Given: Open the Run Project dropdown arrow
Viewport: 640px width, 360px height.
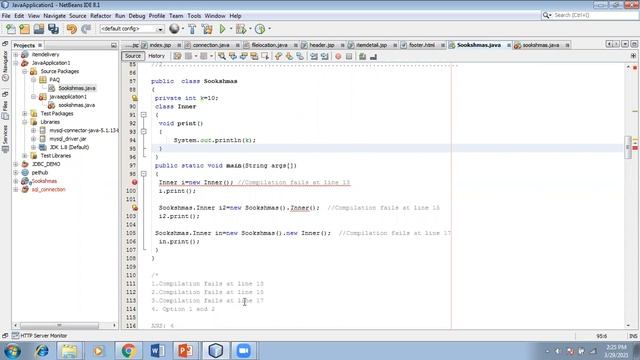Looking at the screenshot, I should [x=231, y=29].
